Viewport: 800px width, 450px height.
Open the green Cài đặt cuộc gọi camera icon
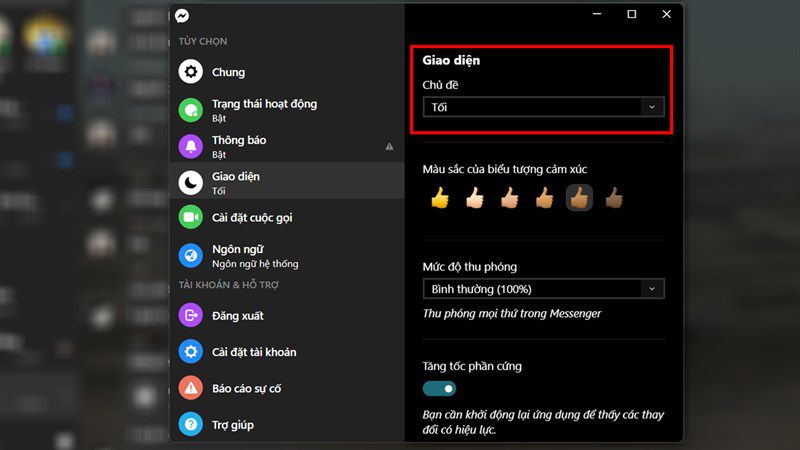pyautogui.click(x=191, y=217)
